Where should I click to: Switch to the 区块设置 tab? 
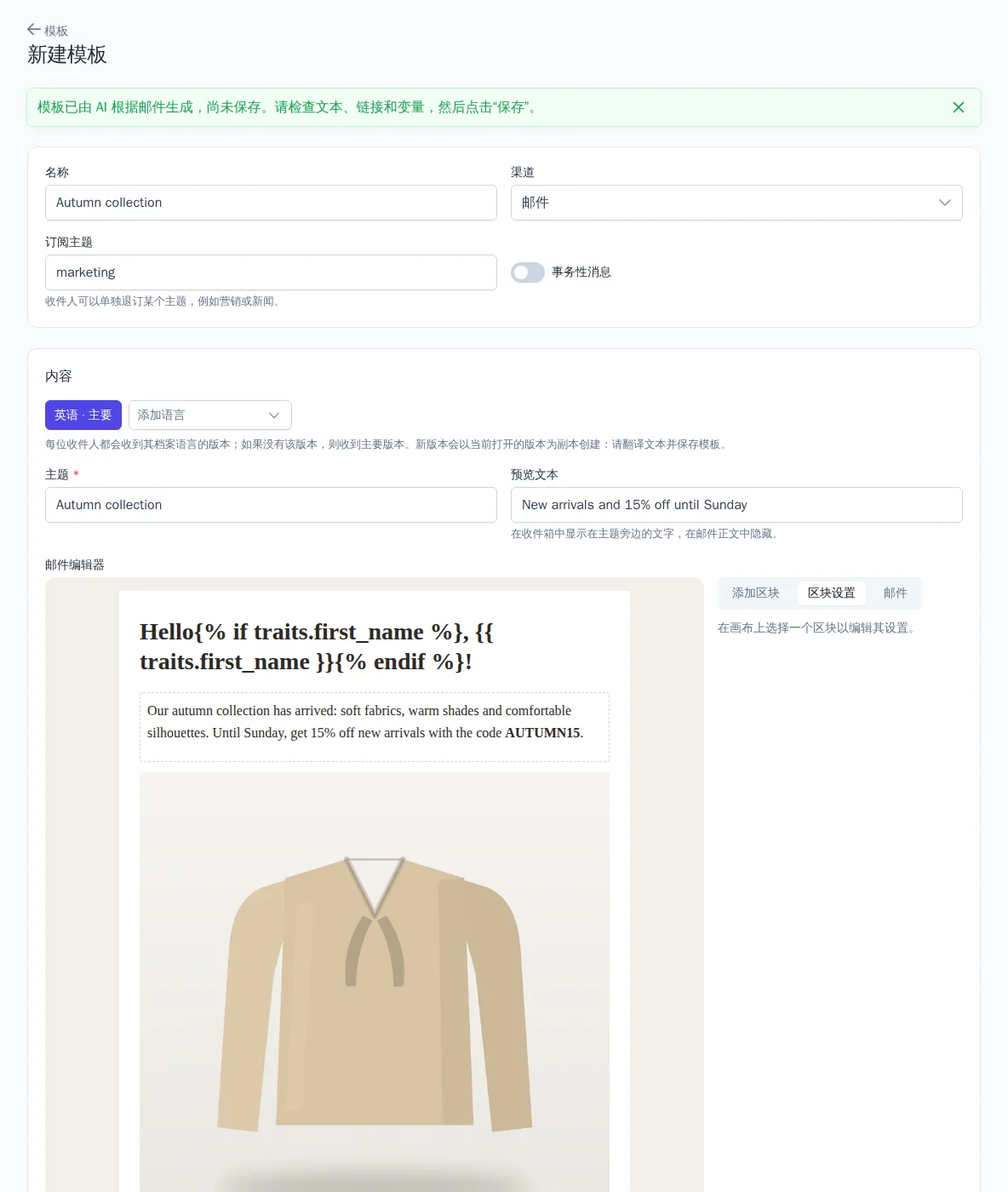coord(832,593)
